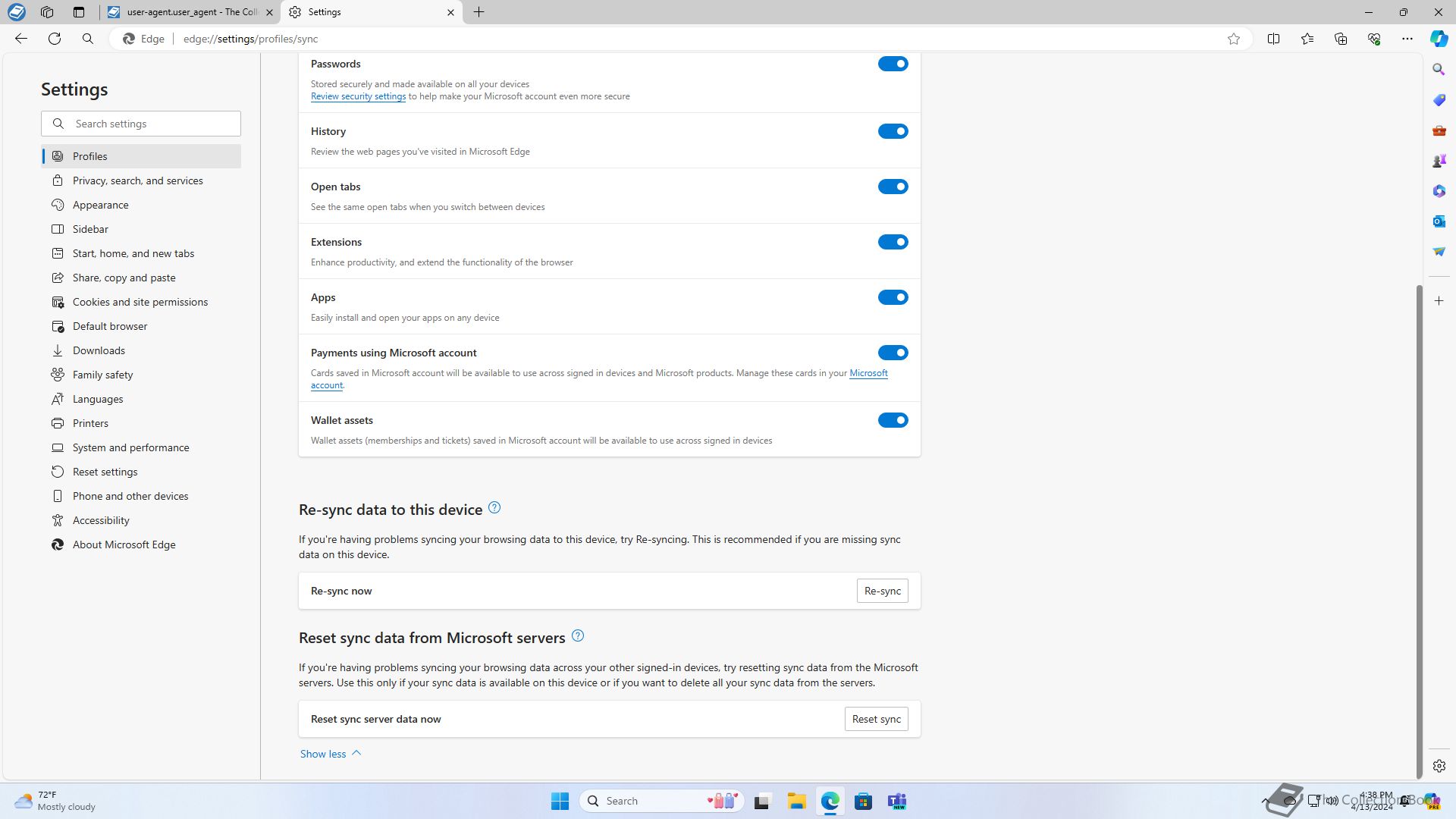This screenshot has height=819, width=1456.
Task: Open File Explorer from taskbar
Action: coord(796,802)
